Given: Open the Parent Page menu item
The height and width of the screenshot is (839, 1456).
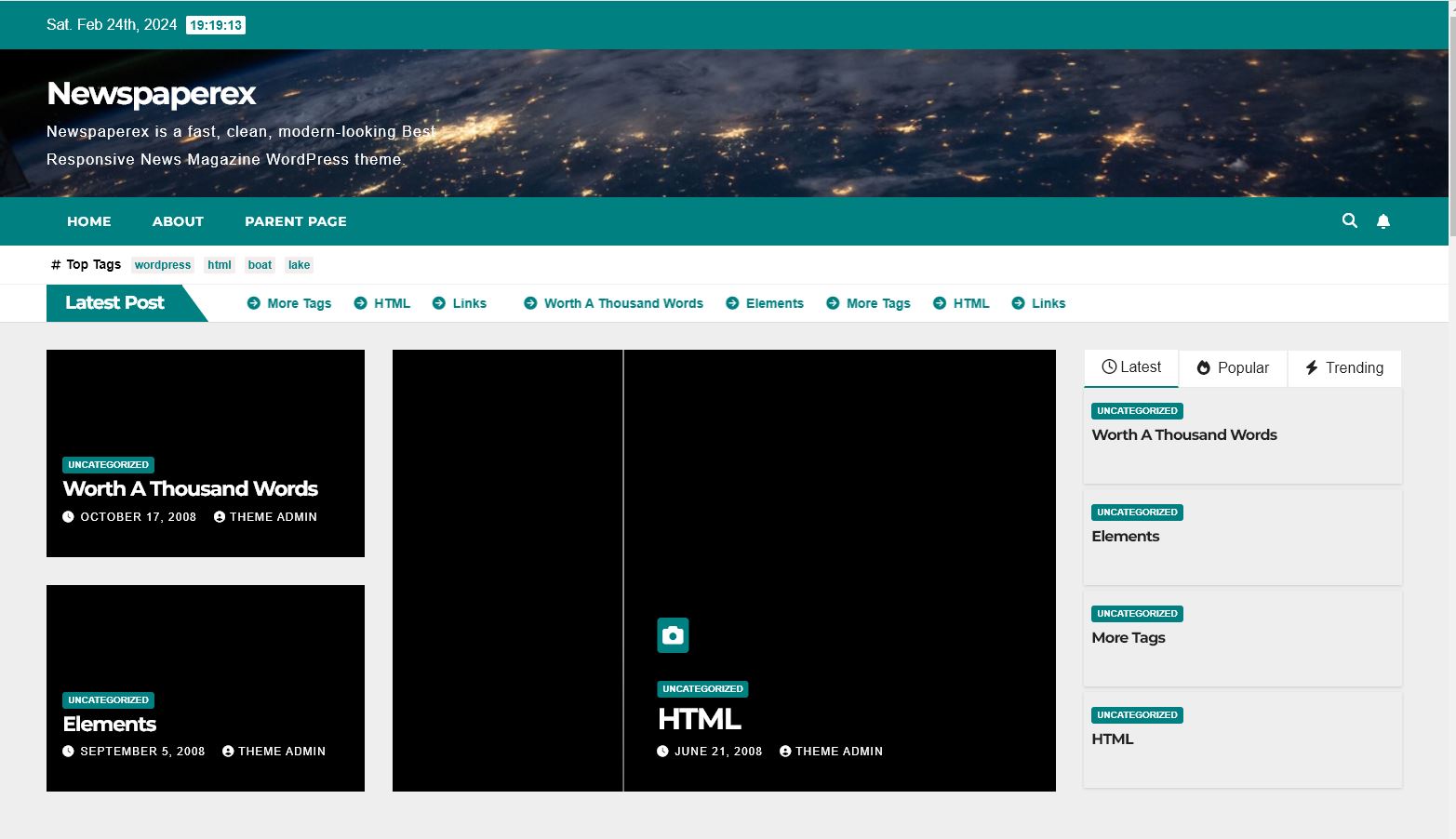Looking at the screenshot, I should click(x=296, y=221).
